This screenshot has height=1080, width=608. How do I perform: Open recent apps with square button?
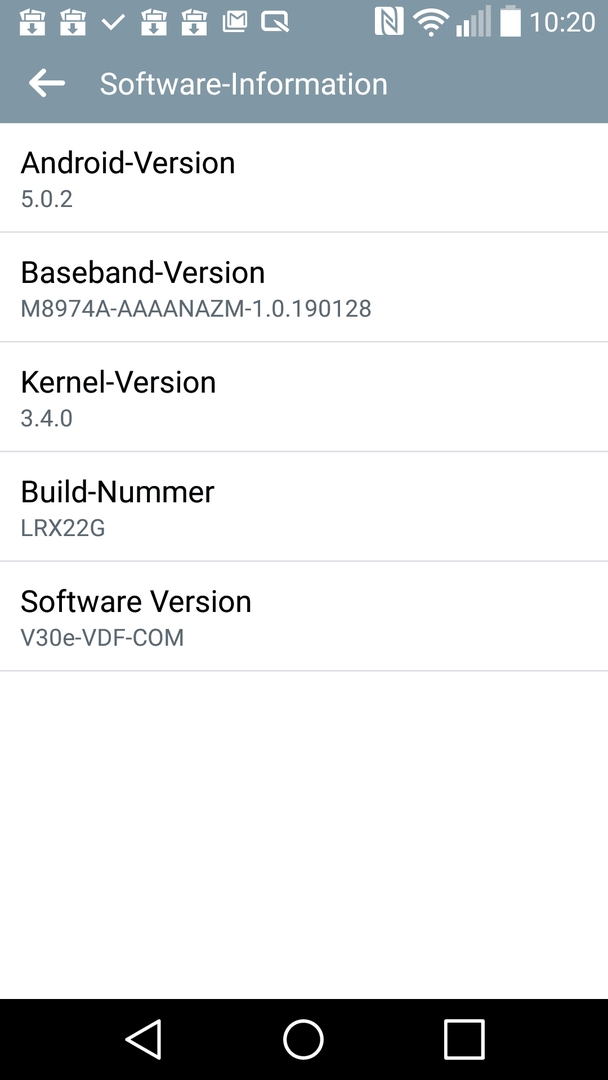pos(464,1039)
